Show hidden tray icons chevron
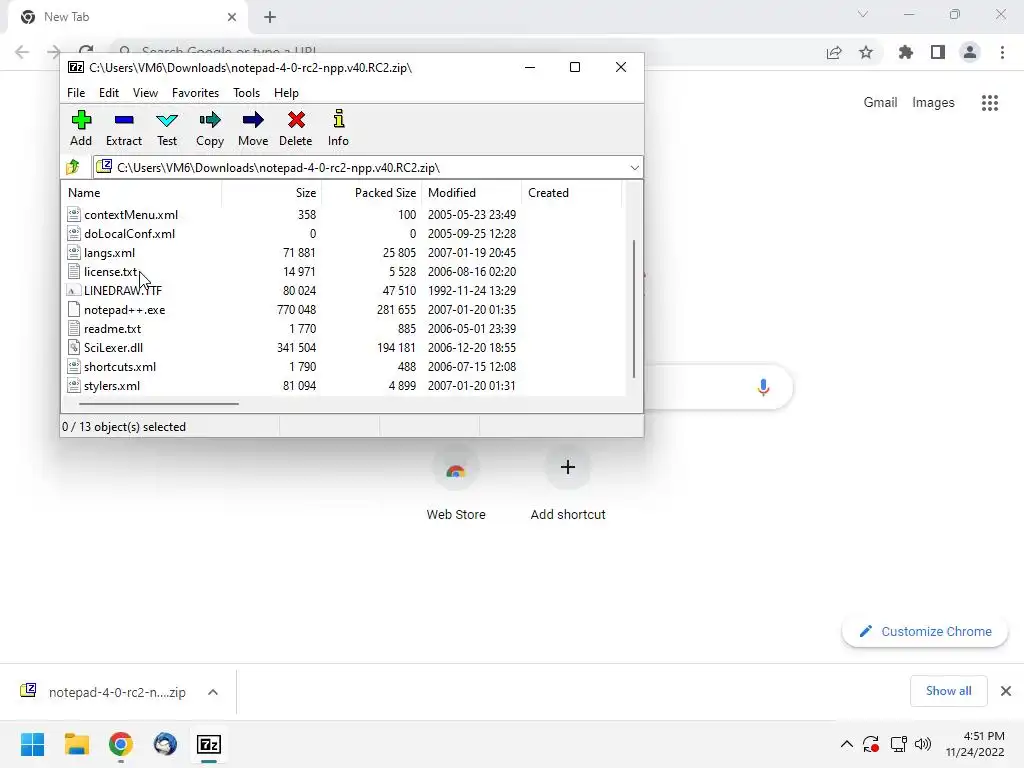The image size is (1024, 768). click(x=846, y=744)
